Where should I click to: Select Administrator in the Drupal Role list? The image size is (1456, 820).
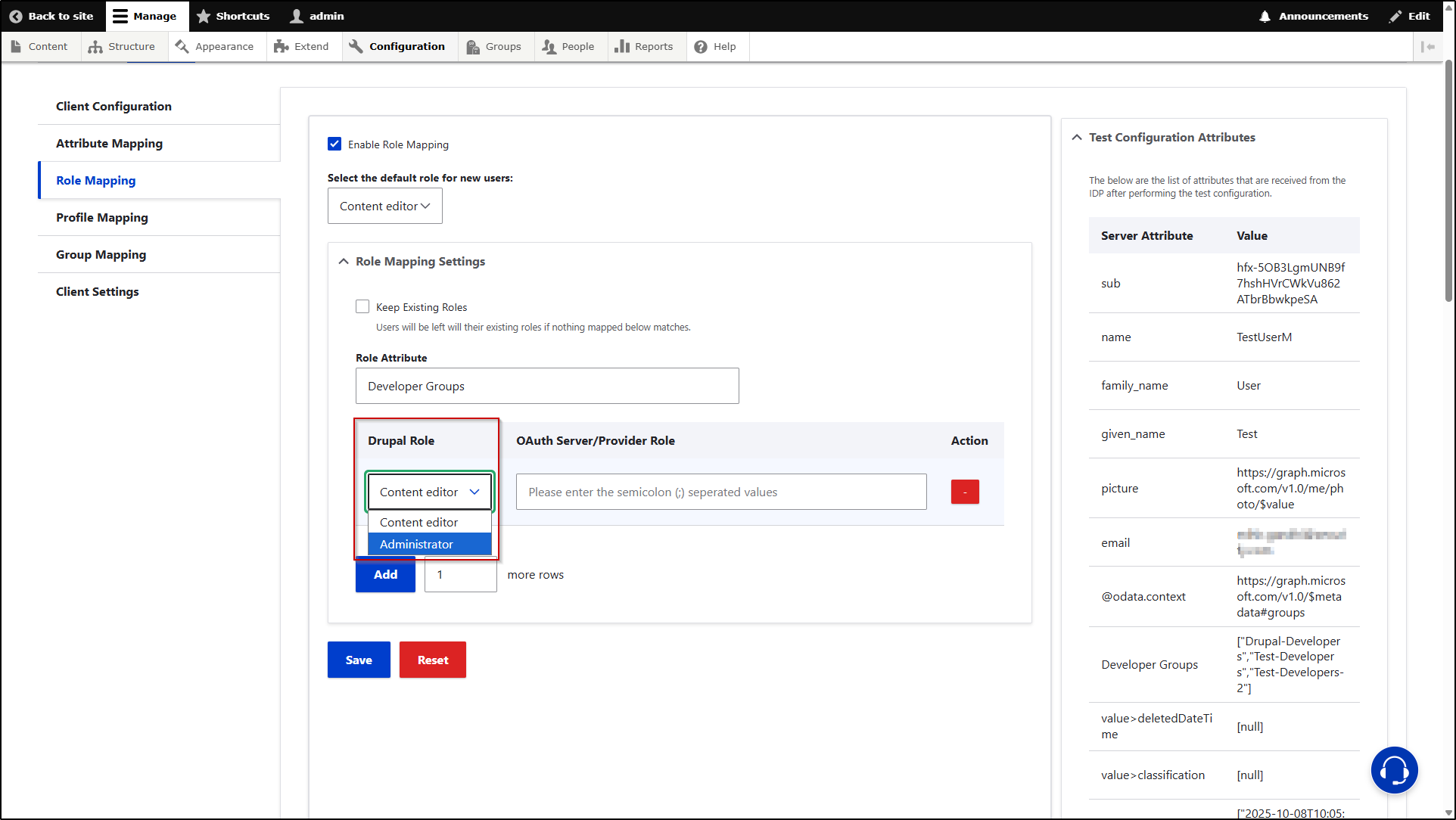(x=430, y=544)
